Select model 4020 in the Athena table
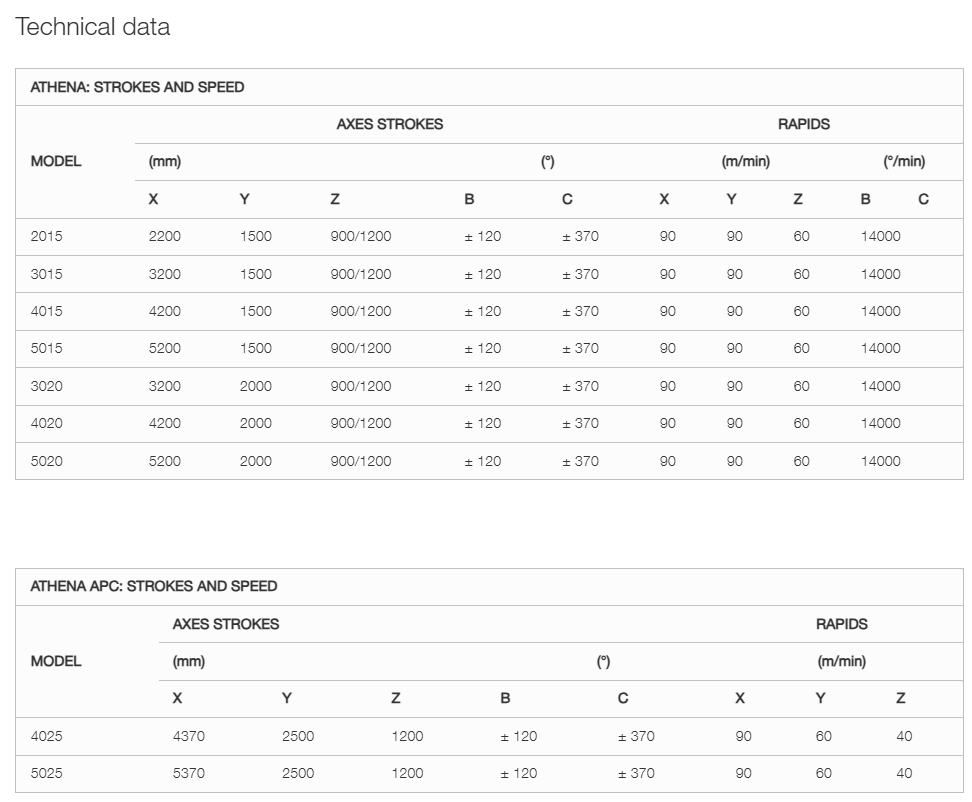The width and height of the screenshot is (972, 802). point(46,423)
